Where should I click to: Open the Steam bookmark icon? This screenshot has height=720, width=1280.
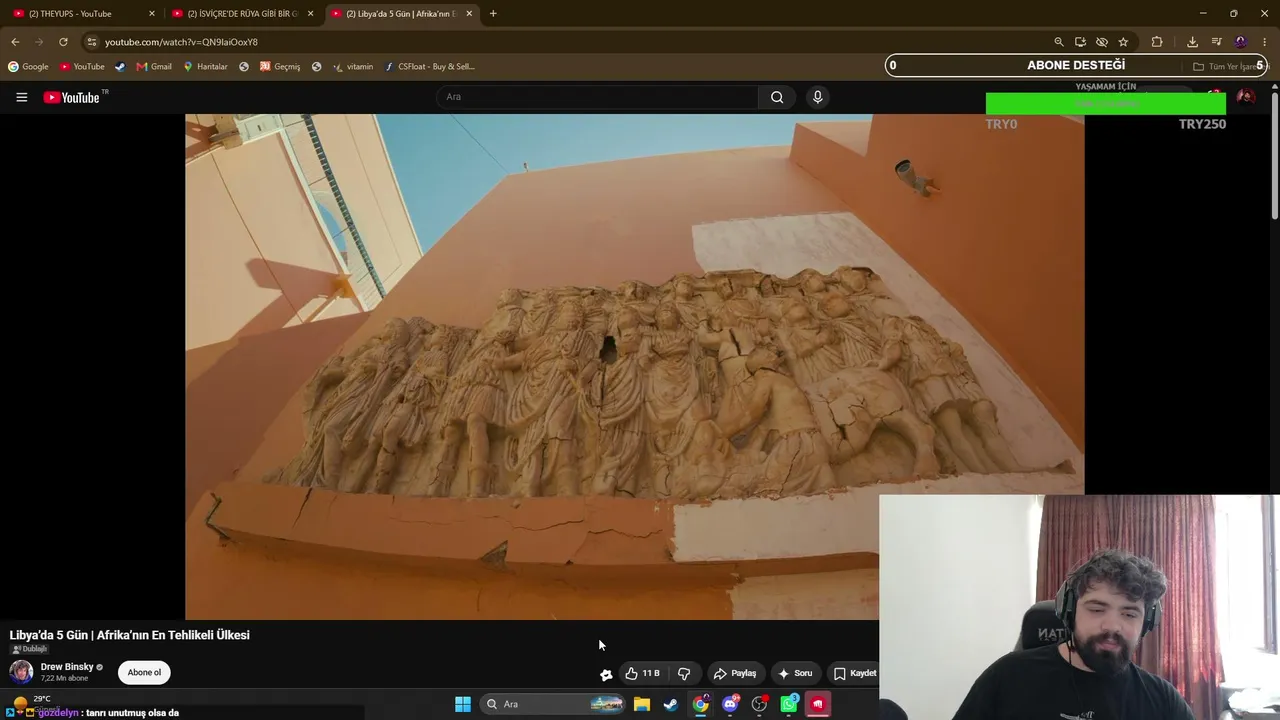pos(120,67)
